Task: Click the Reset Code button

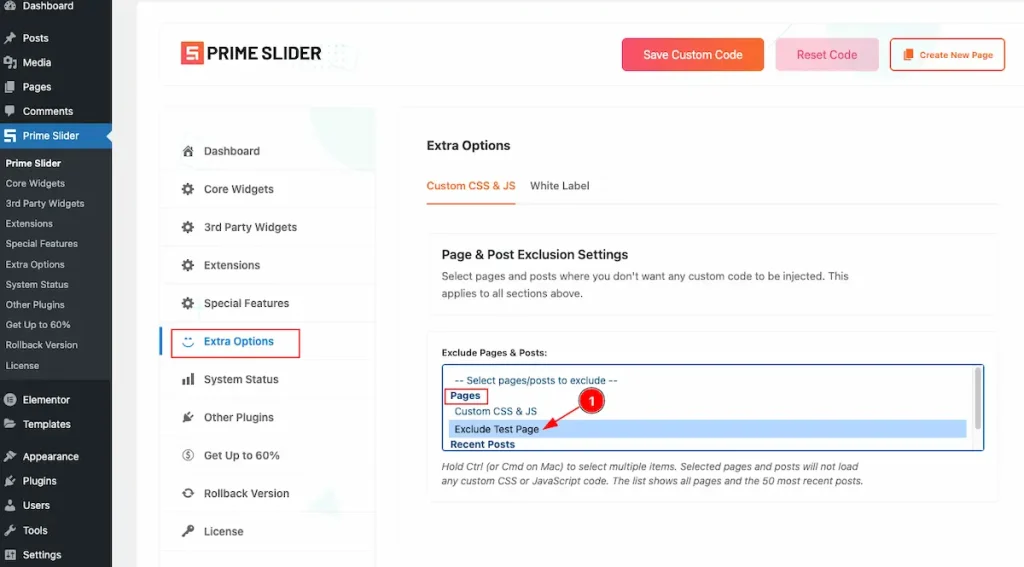Action: coord(826,55)
